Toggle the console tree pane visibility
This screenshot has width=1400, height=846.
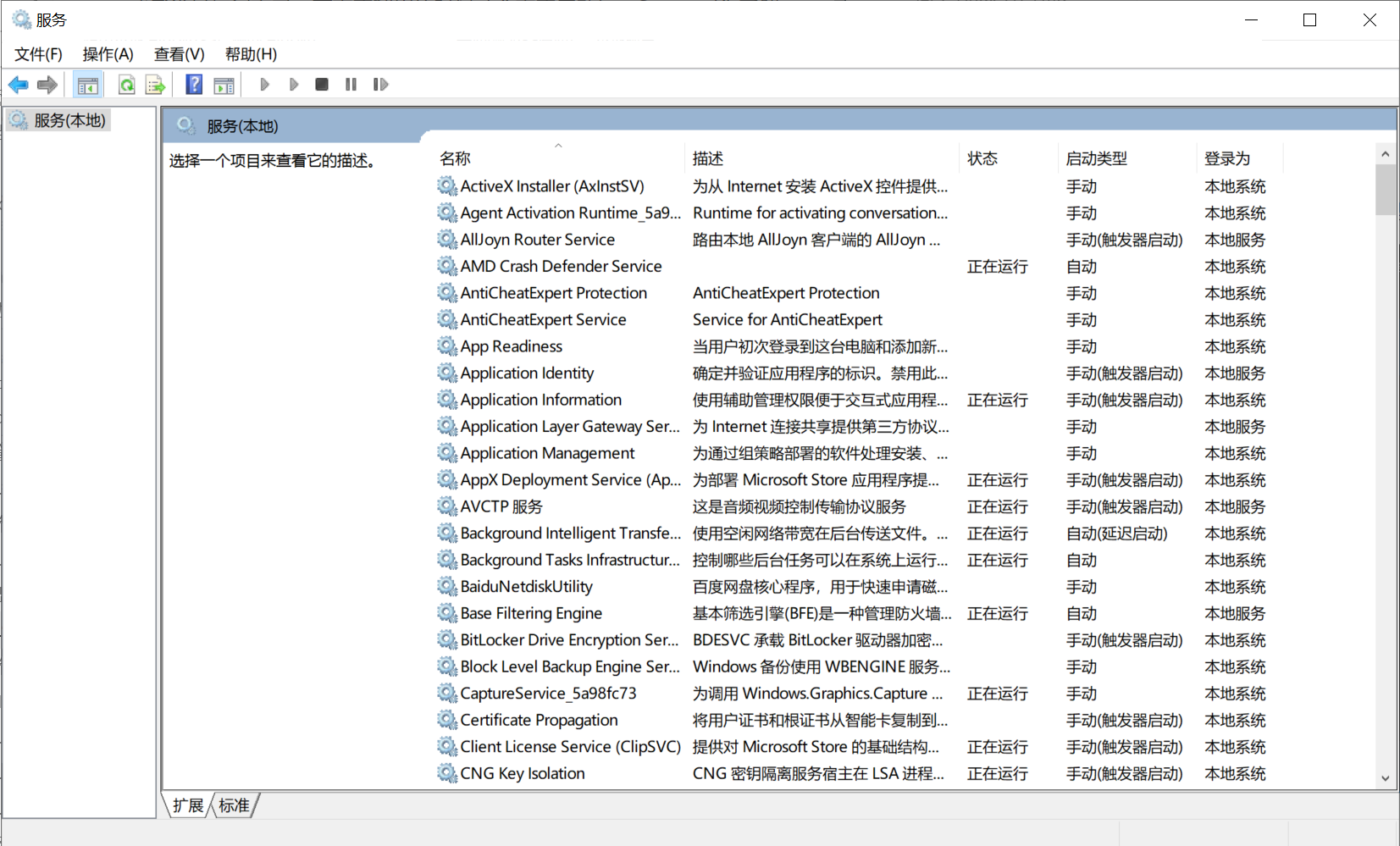pyautogui.click(x=87, y=84)
